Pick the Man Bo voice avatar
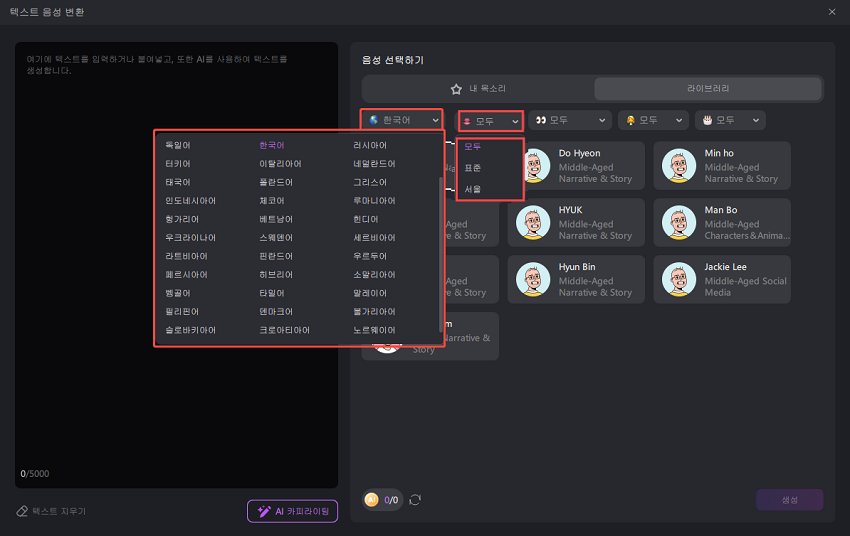Image resolution: width=850 pixels, height=536 pixels. pos(679,222)
